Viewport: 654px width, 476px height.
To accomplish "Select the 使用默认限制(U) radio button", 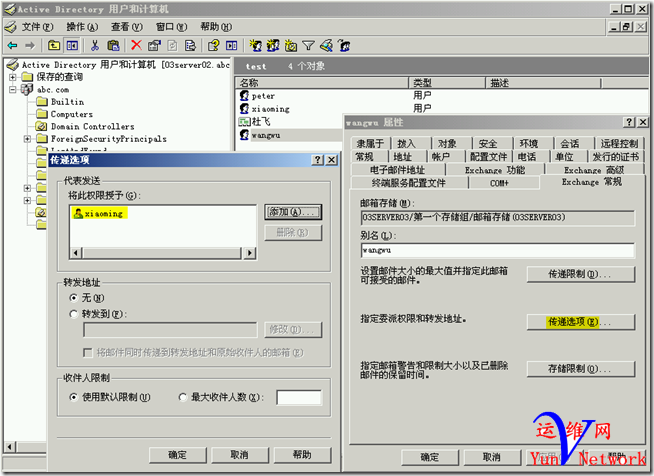I will 74,397.
